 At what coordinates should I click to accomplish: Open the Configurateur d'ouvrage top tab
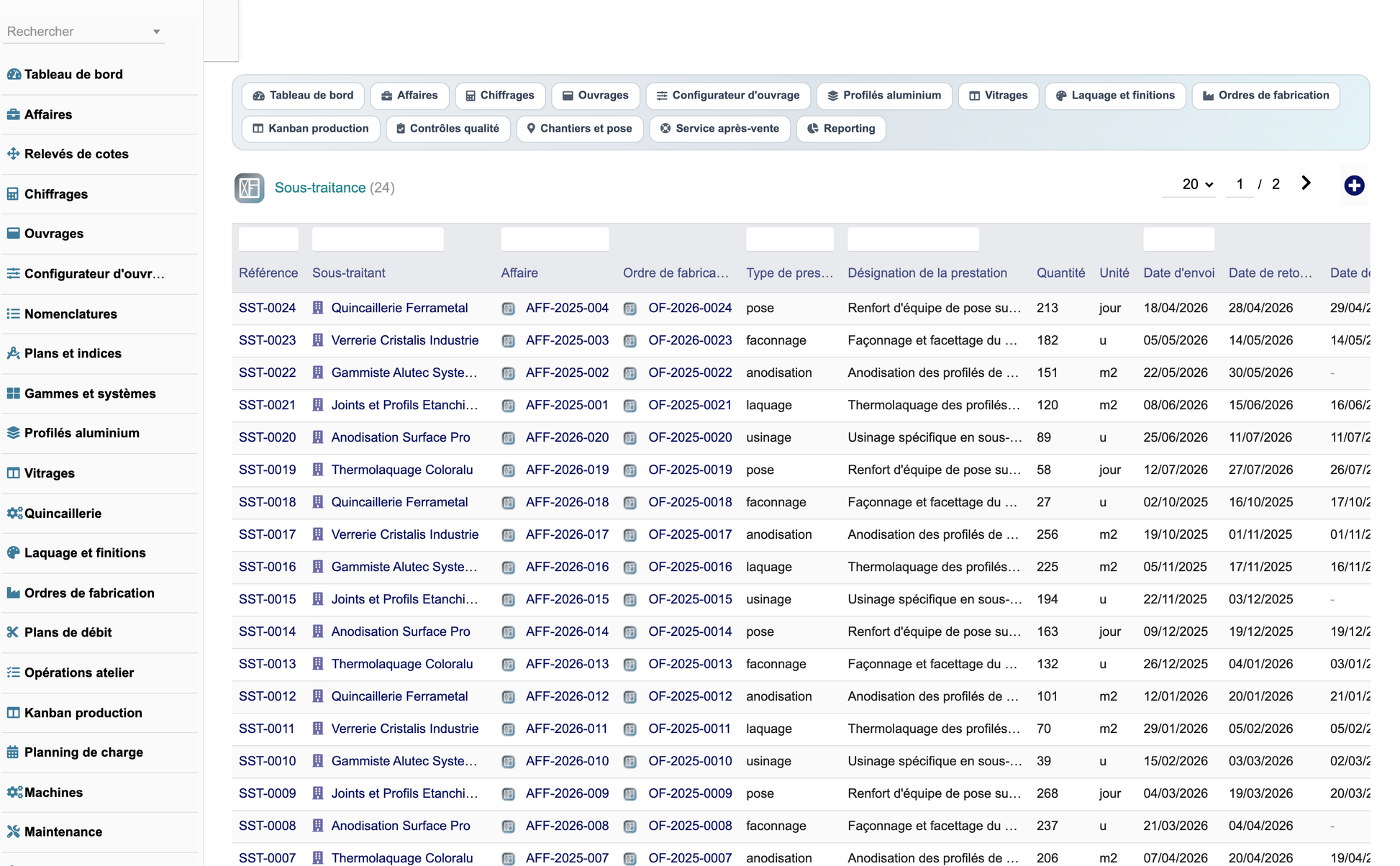(728, 96)
